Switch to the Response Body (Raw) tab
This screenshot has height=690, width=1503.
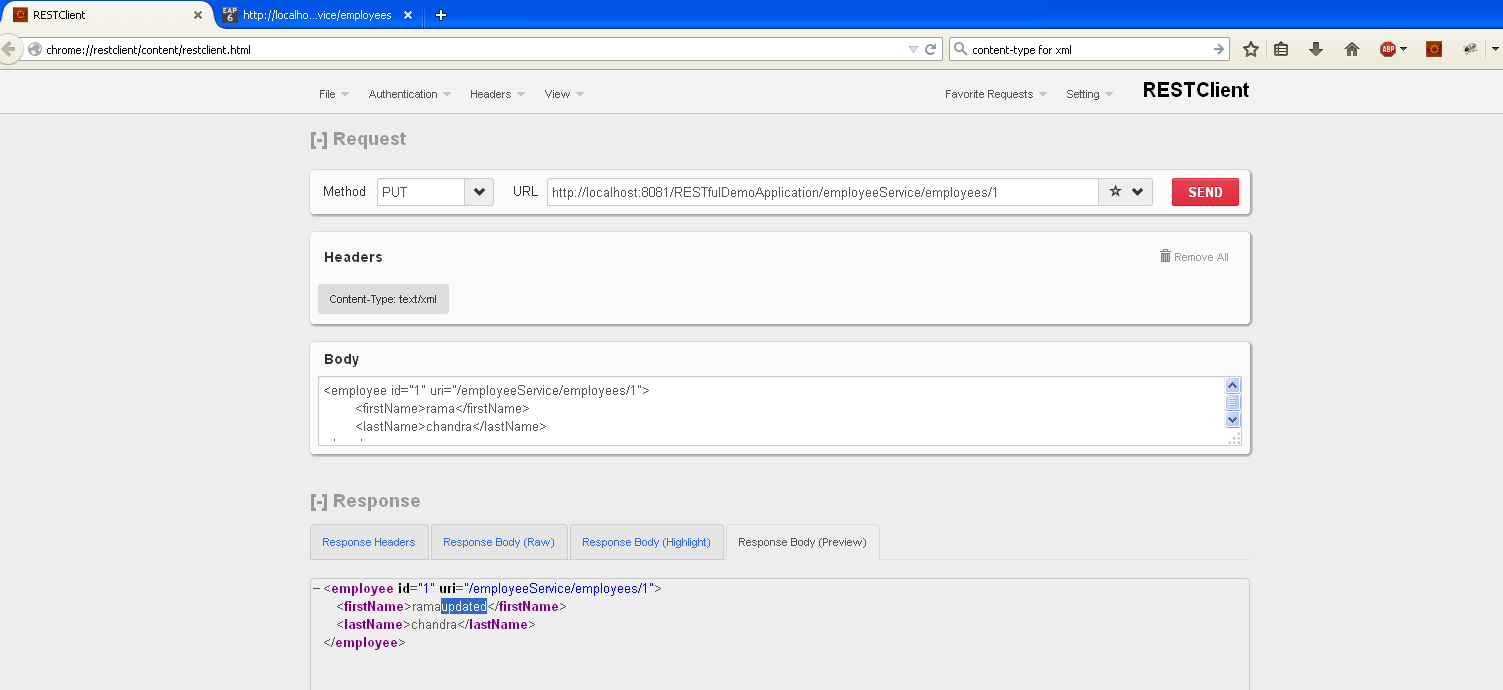click(x=498, y=541)
